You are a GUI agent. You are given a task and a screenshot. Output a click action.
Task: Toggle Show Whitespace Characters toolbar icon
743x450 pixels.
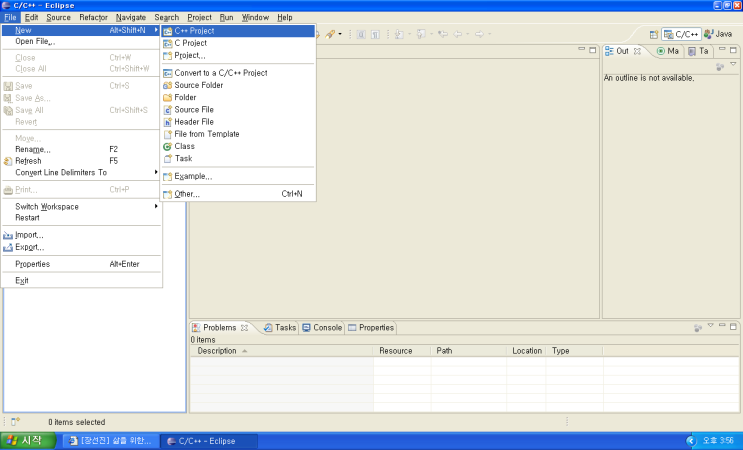pyautogui.click(x=375, y=34)
